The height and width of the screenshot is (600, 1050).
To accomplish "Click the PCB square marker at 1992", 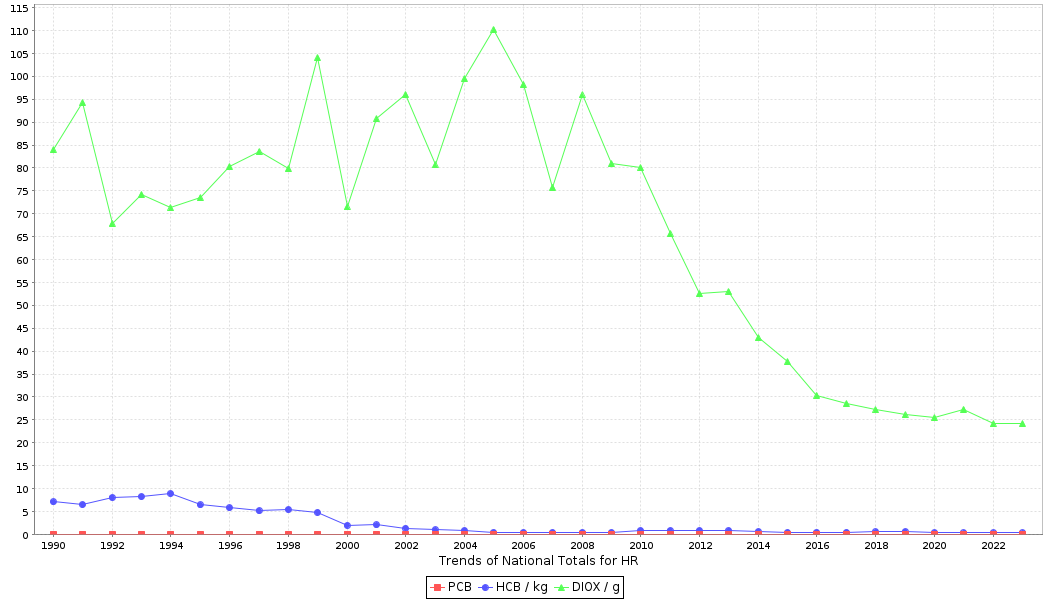I will point(112,535).
